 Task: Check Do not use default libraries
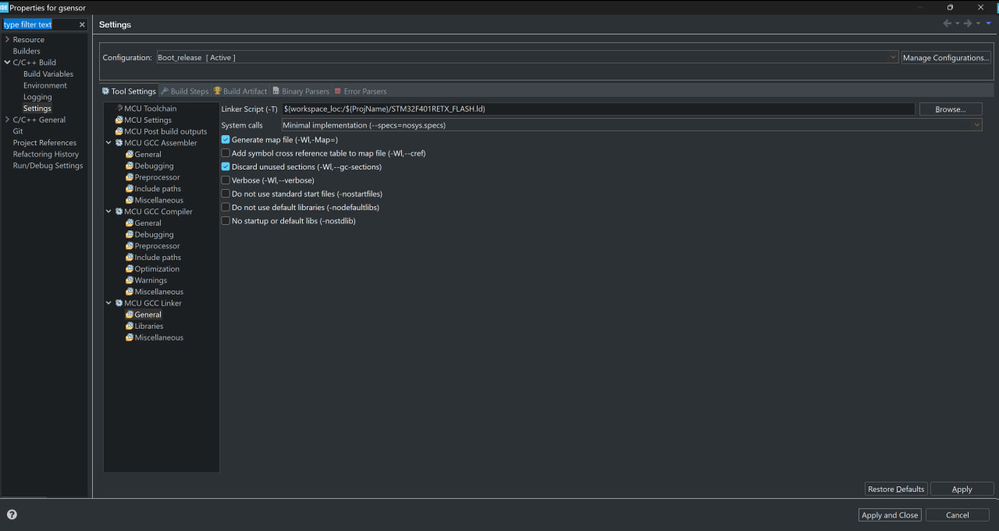(226, 207)
